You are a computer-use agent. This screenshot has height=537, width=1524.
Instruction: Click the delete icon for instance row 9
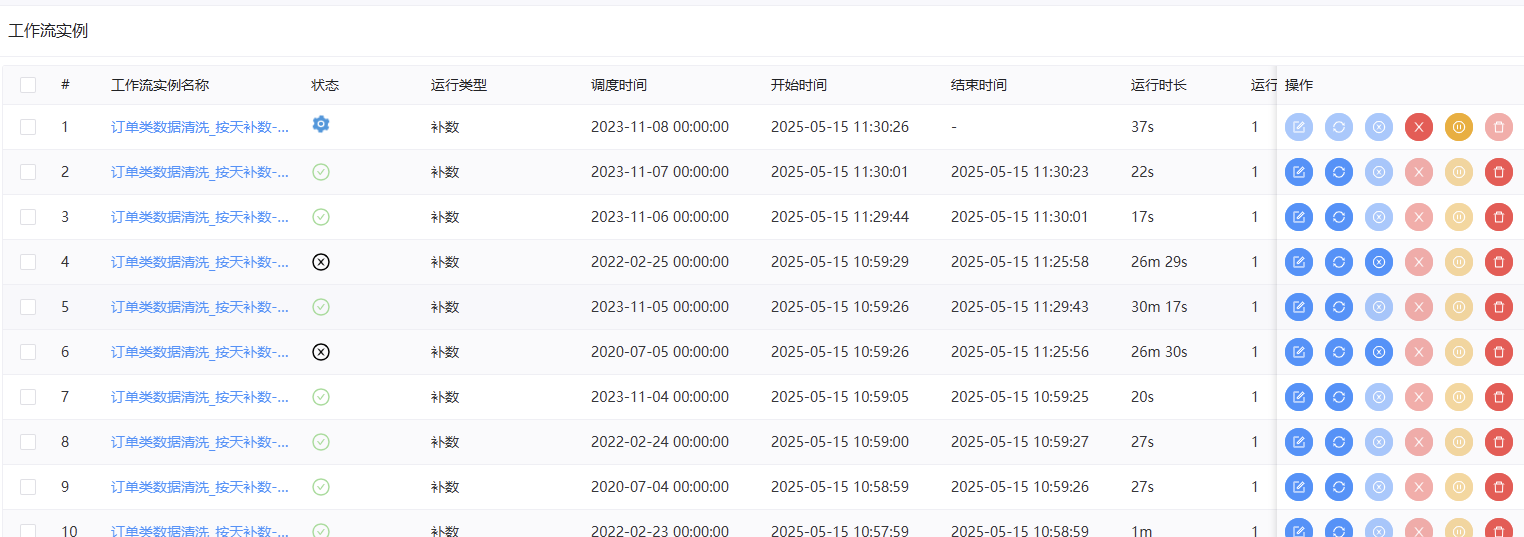pyautogui.click(x=1498, y=487)
